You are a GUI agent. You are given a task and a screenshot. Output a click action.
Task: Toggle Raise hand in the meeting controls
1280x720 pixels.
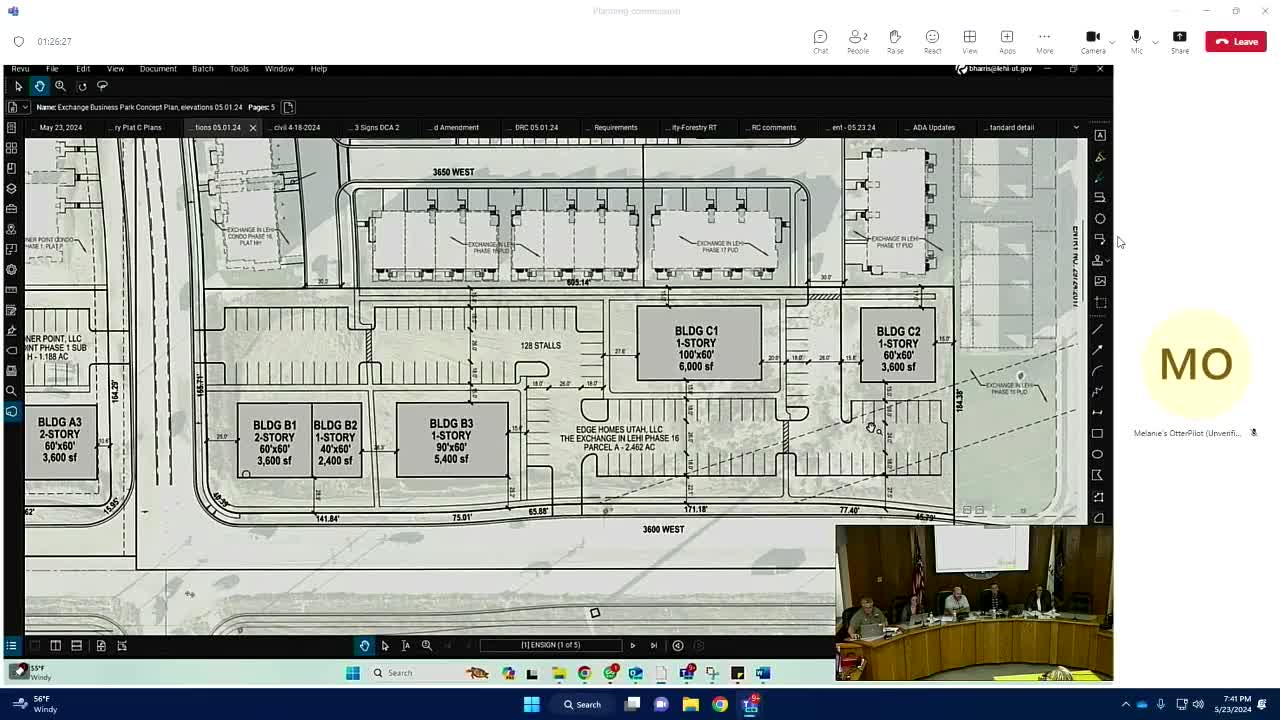point(894,41)
